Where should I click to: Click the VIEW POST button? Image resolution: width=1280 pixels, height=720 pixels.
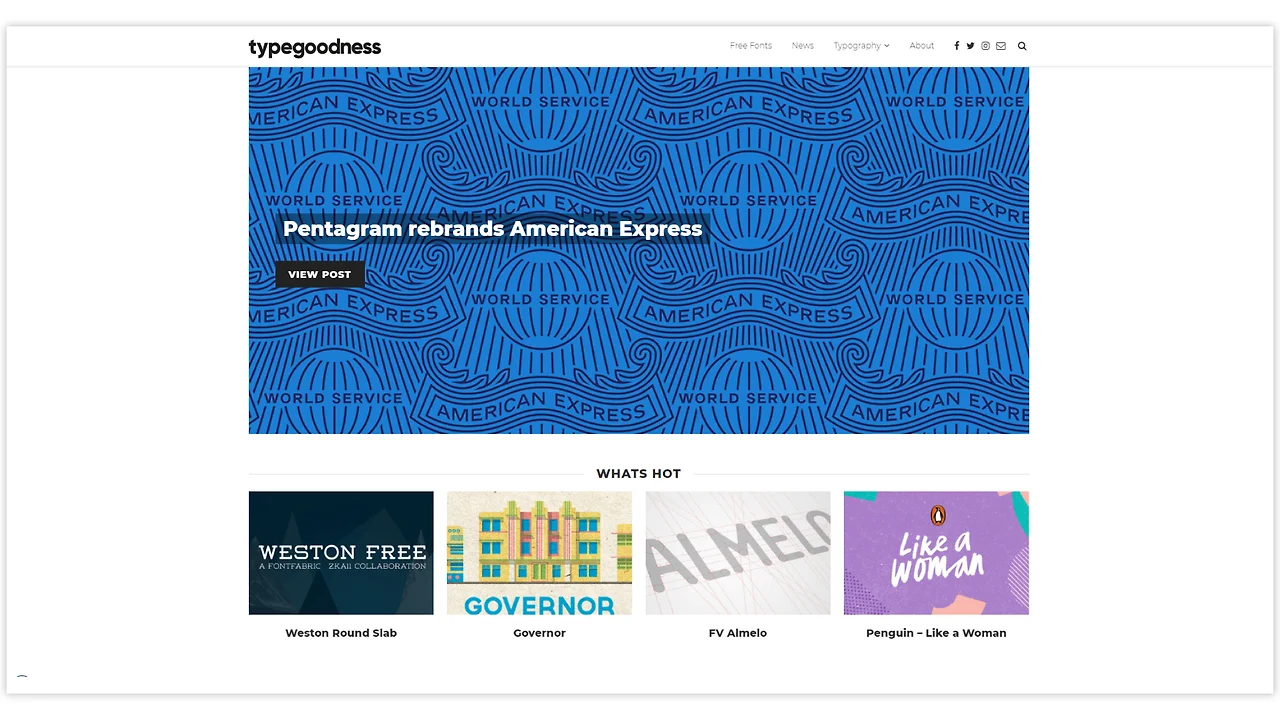point(320,274)
